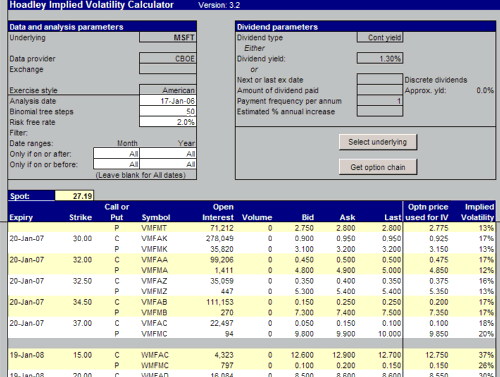
Task: Select the VMFMA symbol cell
Action: (x=154, y=270)
